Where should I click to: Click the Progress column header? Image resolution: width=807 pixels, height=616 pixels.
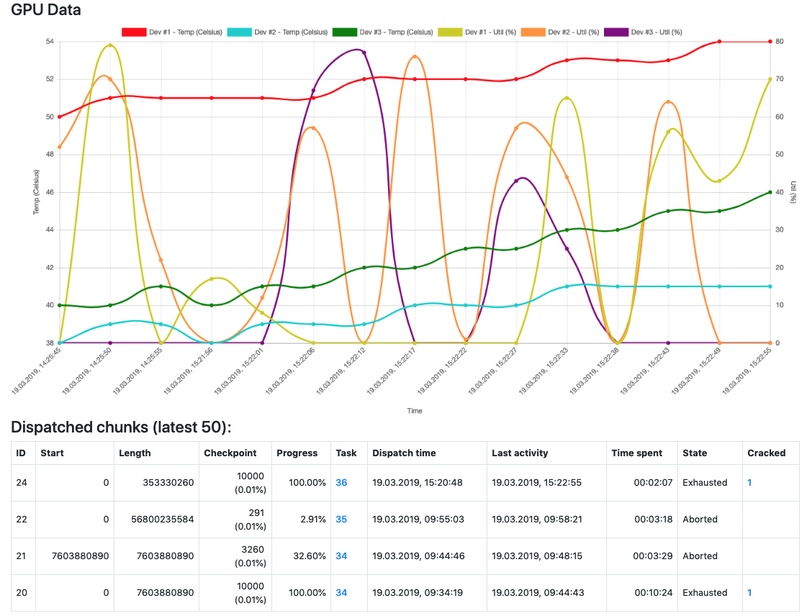297,452
